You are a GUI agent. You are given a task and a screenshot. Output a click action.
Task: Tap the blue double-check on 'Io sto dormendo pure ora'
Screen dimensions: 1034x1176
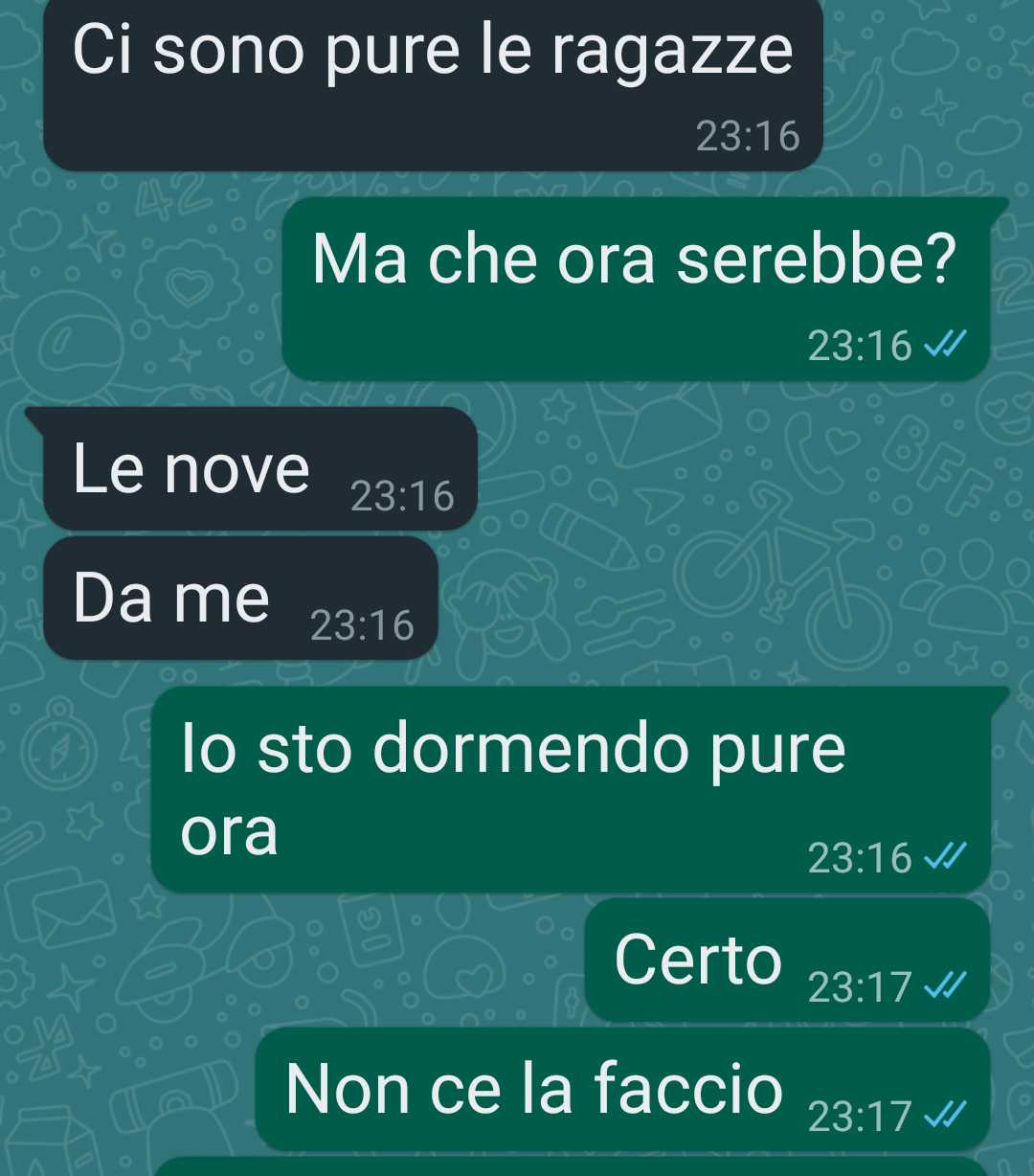945,856
